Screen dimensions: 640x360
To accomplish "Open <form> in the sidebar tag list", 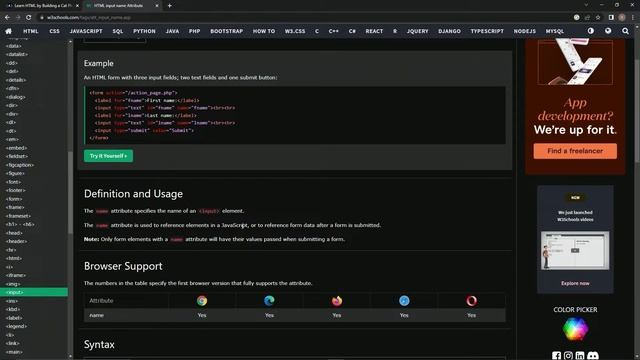I will 14,199.
